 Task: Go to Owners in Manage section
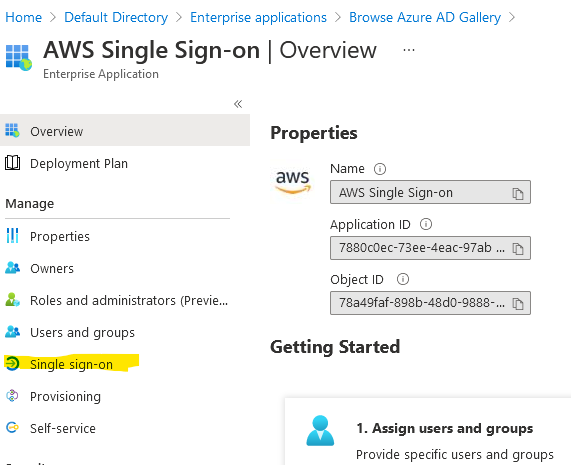(52, 269)
